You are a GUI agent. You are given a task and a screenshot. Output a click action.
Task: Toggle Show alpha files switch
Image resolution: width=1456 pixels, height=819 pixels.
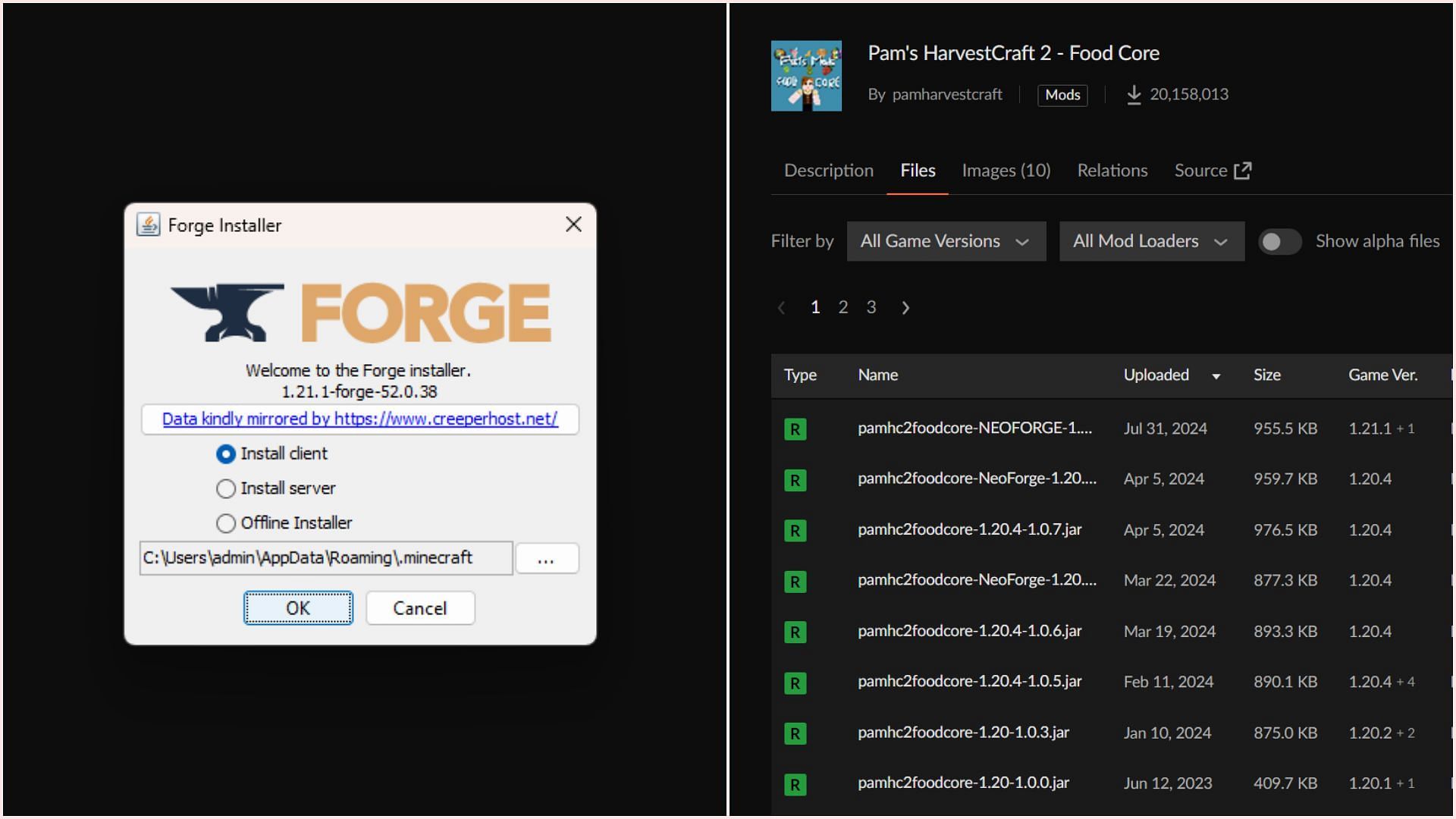[x=1279, y=241]
